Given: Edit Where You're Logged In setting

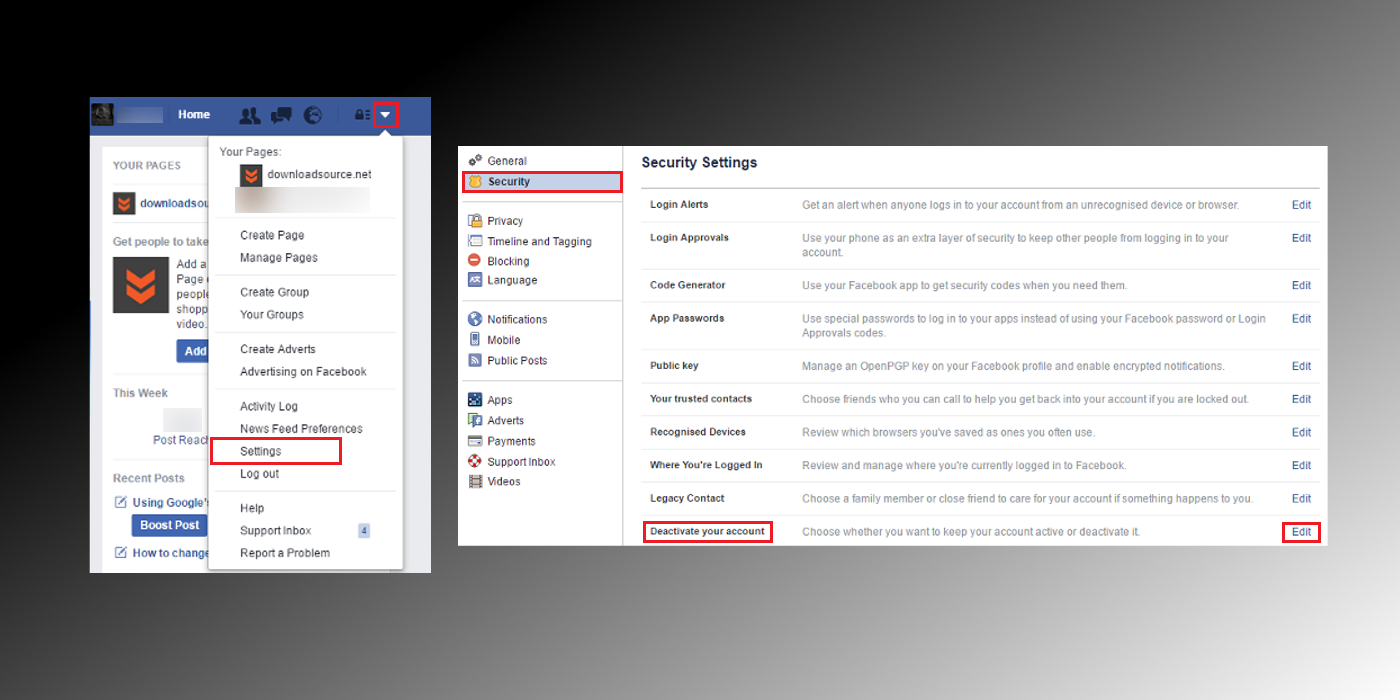Looking at the screenshot, I should tap(1301, 465).
